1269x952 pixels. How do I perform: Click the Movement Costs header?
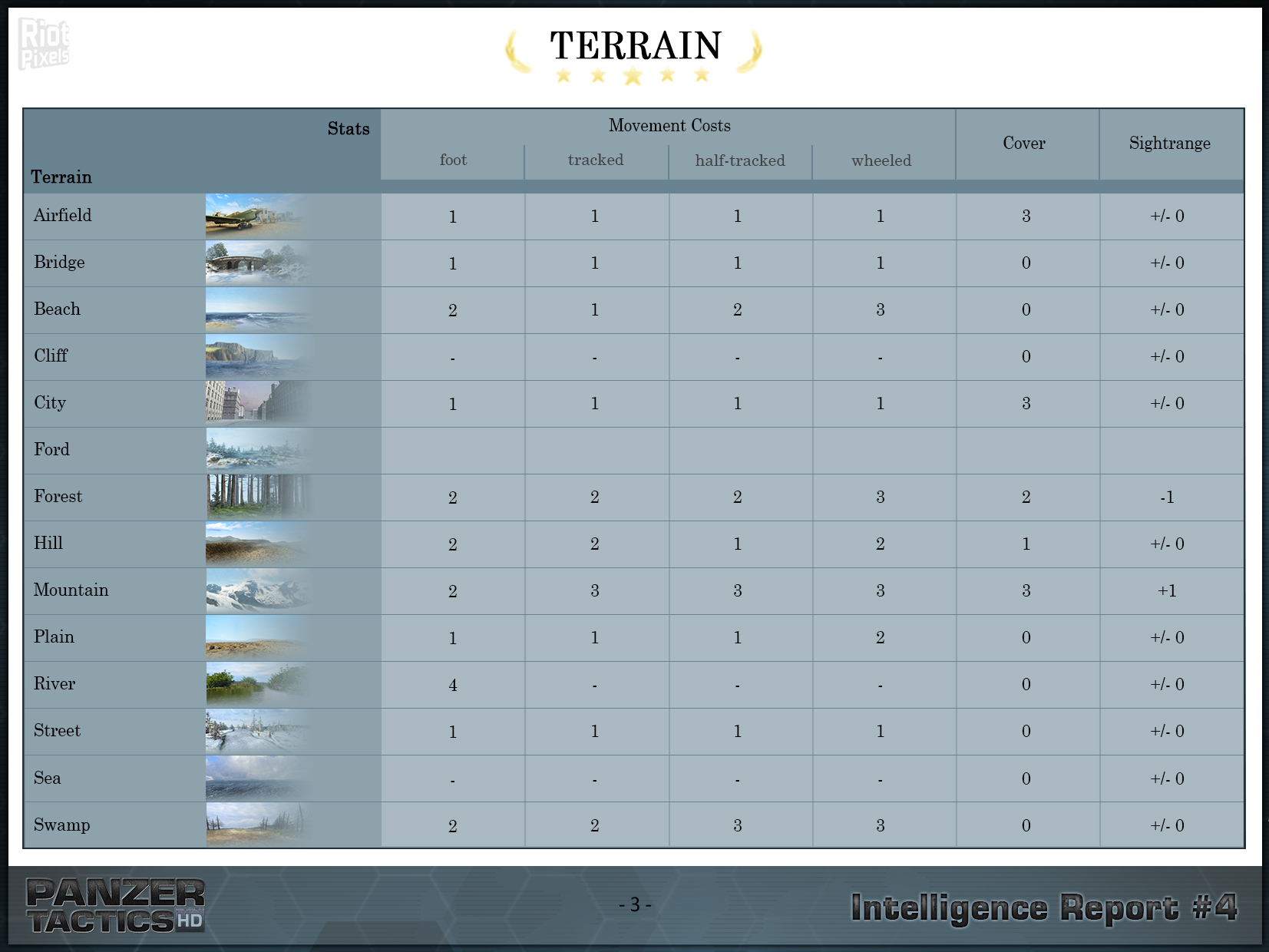[x=669, y=126]
